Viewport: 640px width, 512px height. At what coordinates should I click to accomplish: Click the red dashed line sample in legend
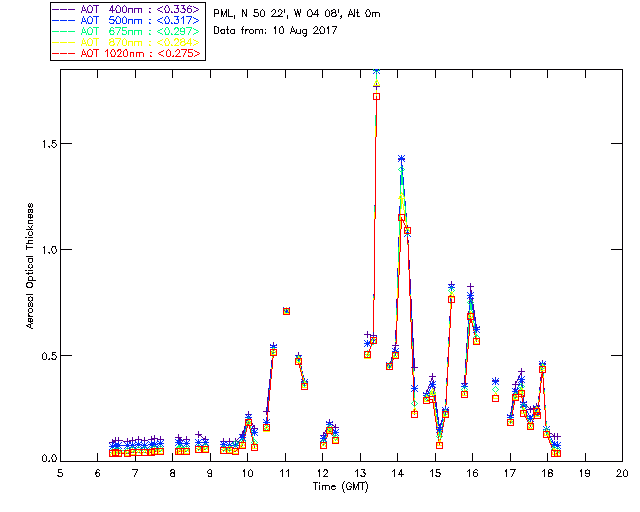[64, 54]
